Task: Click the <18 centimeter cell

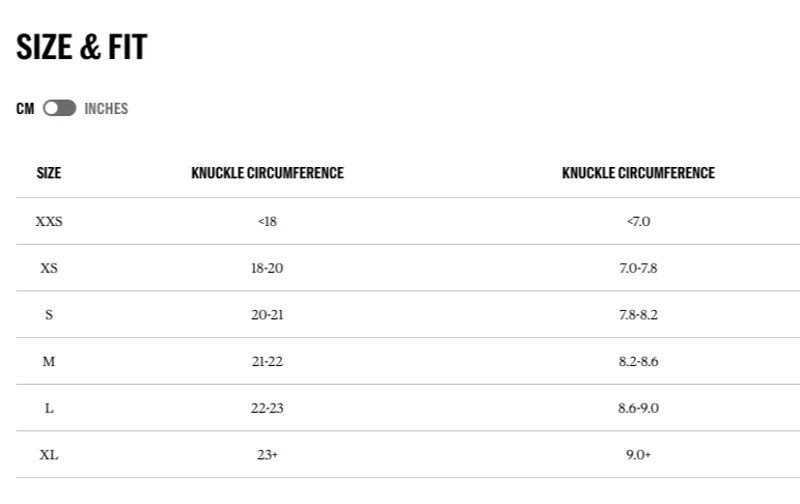Action: [267, 221]
